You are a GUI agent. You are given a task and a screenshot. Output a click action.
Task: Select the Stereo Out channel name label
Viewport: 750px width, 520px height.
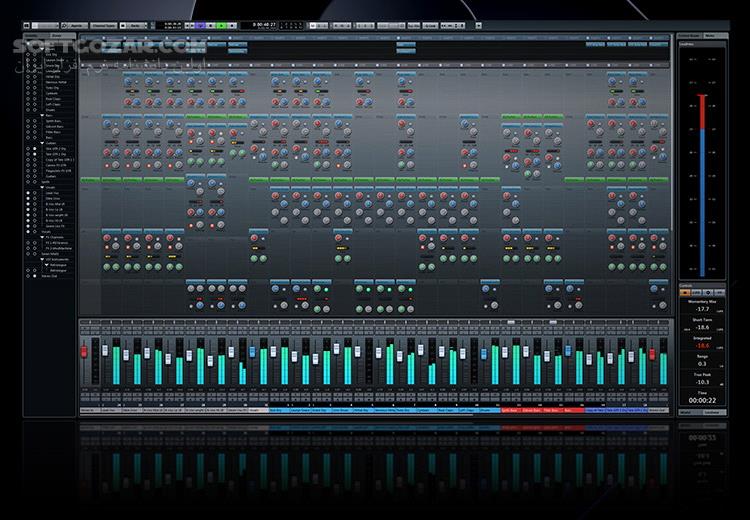[x=659, y=410]
